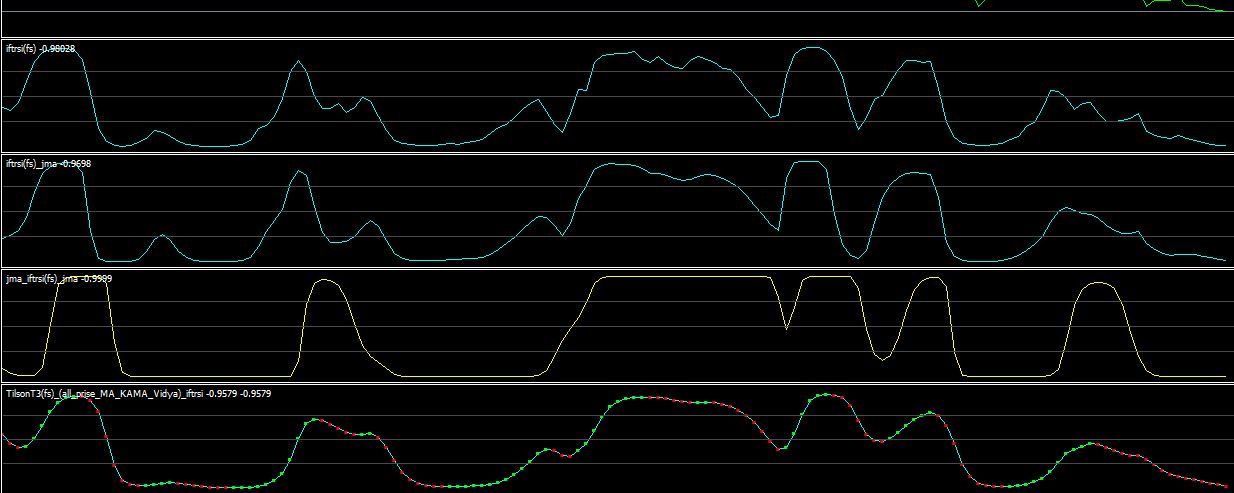This screenshot has width=1234, height=493.
Task: Select the TilsonT3(fs) KAMA Vidya iftrsi label
Action: tap(138, 394)
